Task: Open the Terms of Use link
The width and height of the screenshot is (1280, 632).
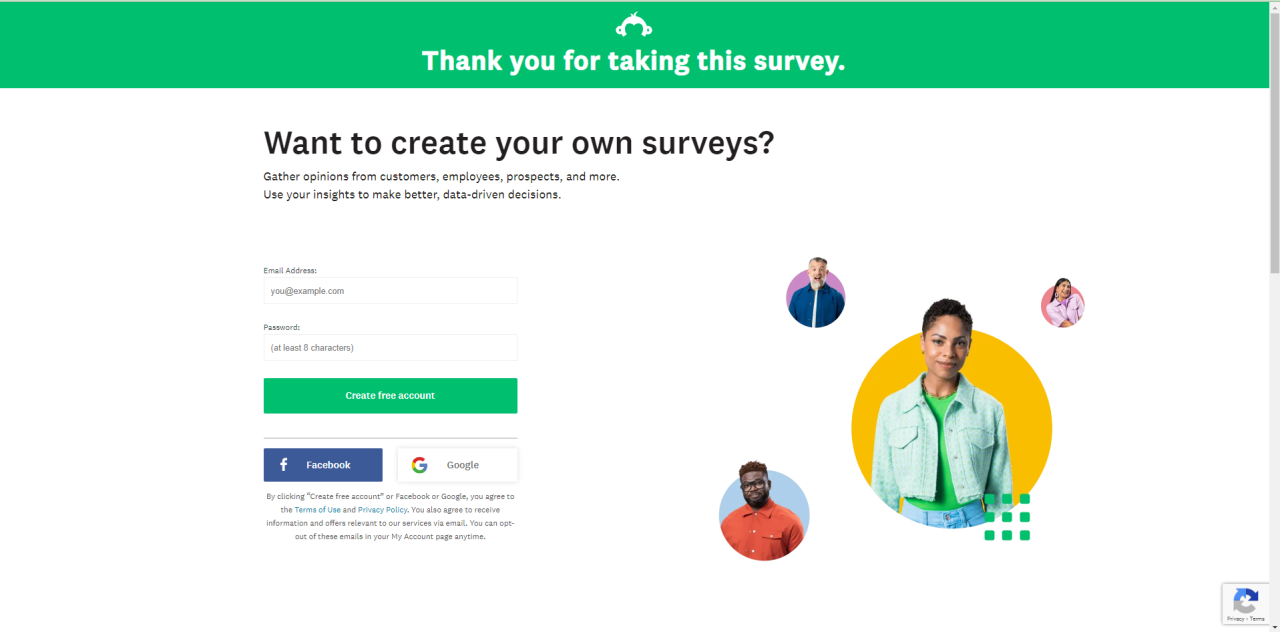Action: click(x=317, y=510)
